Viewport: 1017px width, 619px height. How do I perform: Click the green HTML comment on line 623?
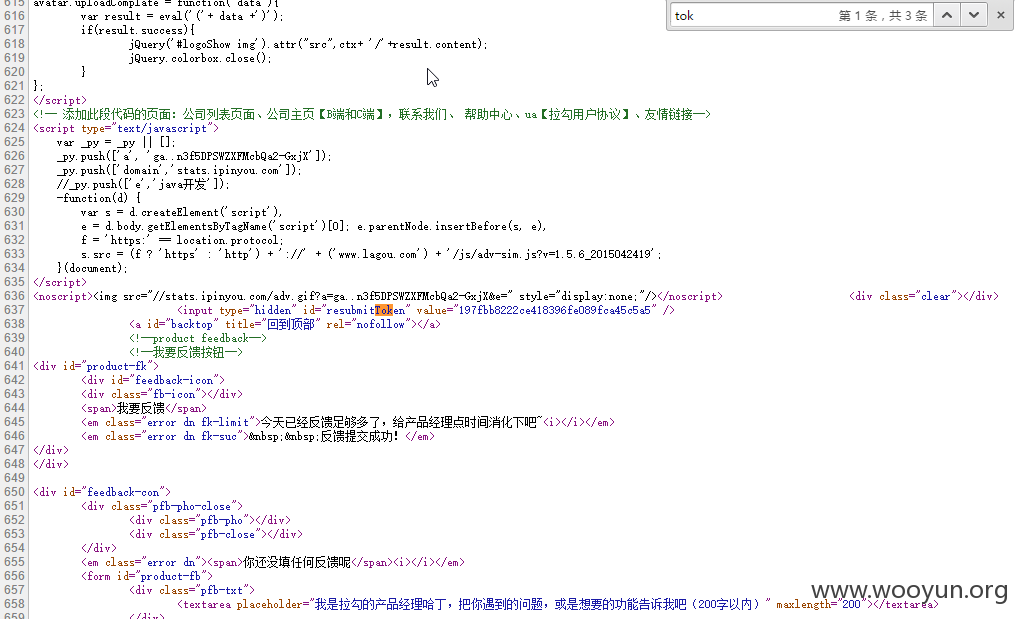coord(372,114)
